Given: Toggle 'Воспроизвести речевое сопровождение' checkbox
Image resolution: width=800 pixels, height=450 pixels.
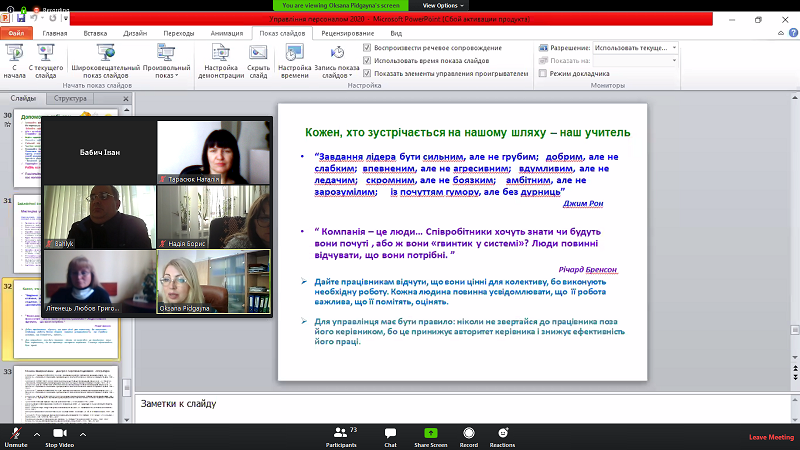Looking at the screenshot, I should 368,48.
